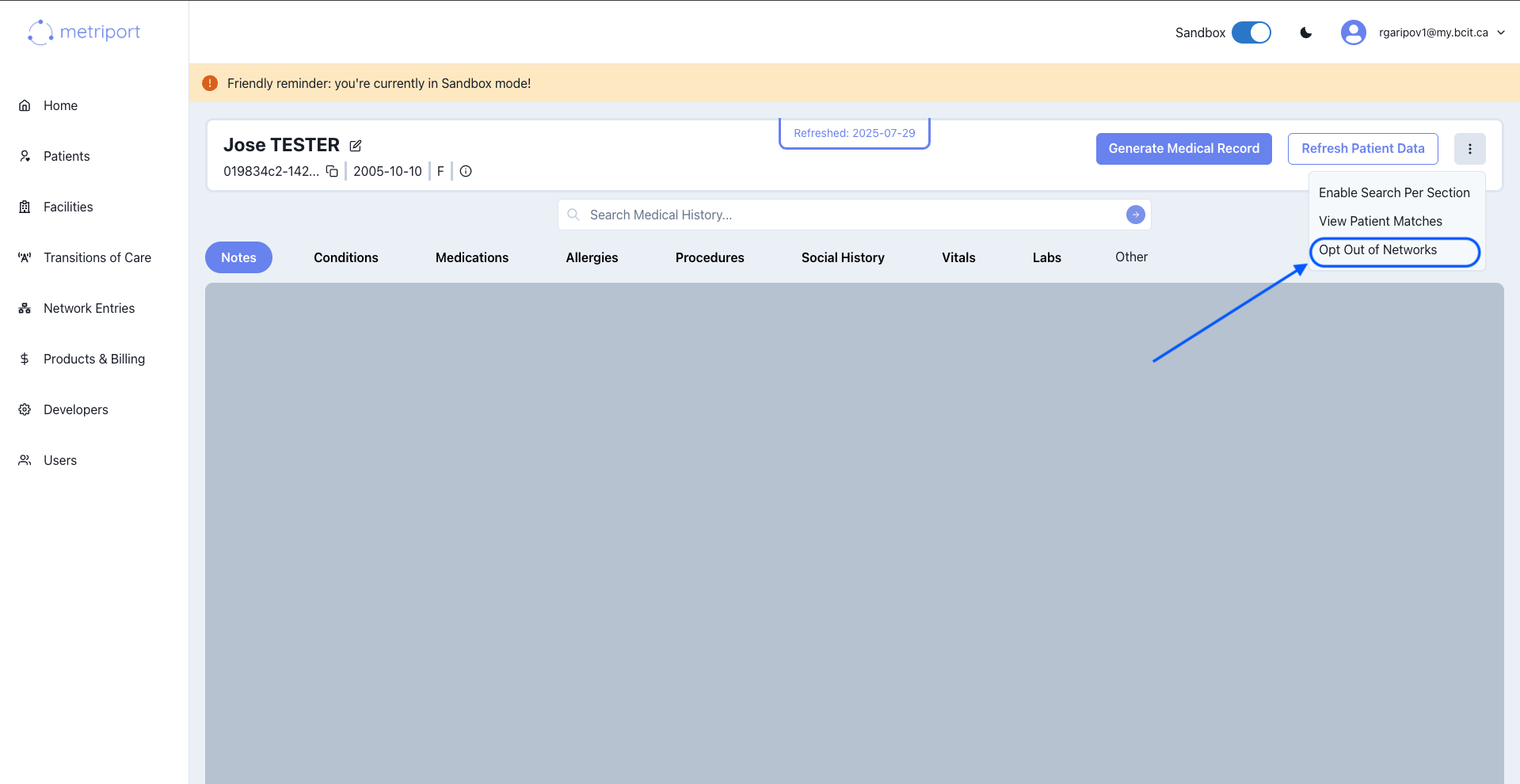The width and height of the screenshot is (1520, 784).
Task: Toggle the Sandbox mode switch off
Action: click(1251, 32)
